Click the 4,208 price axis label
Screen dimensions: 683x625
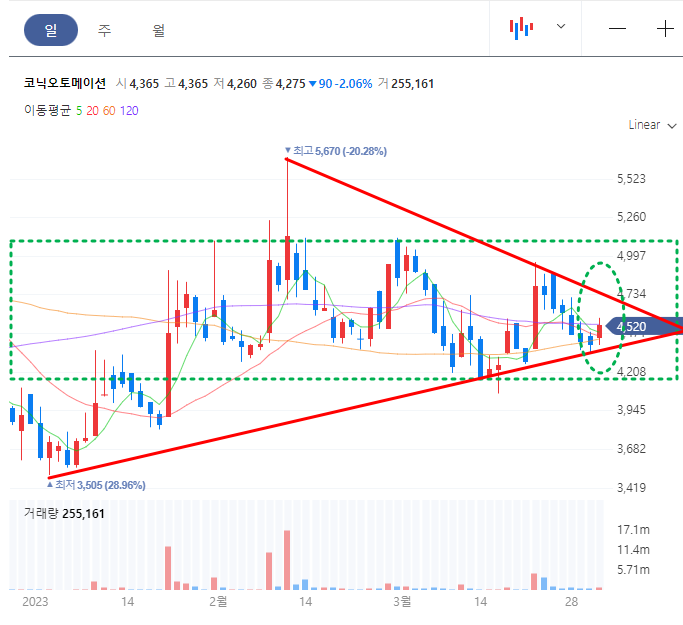[x=631, y=372]
